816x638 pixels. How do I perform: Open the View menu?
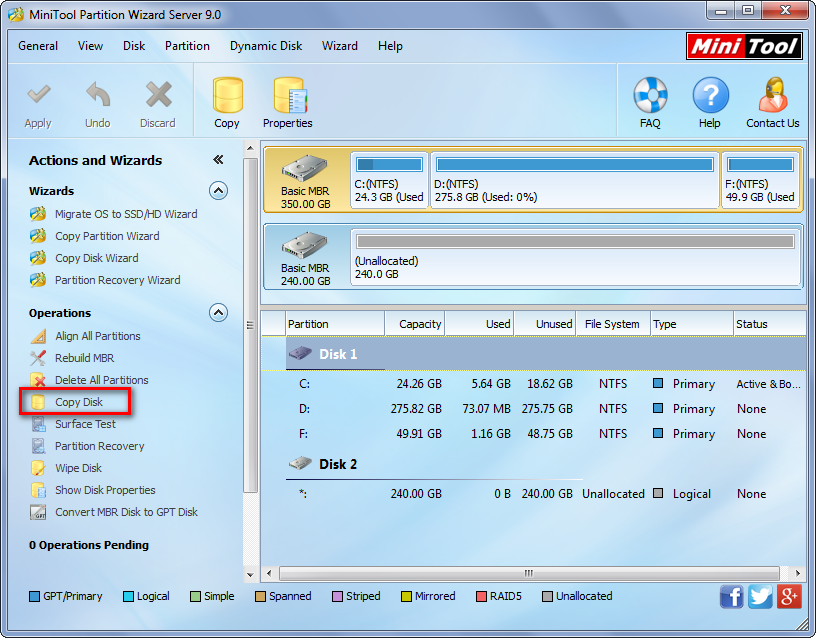(91, 46)
